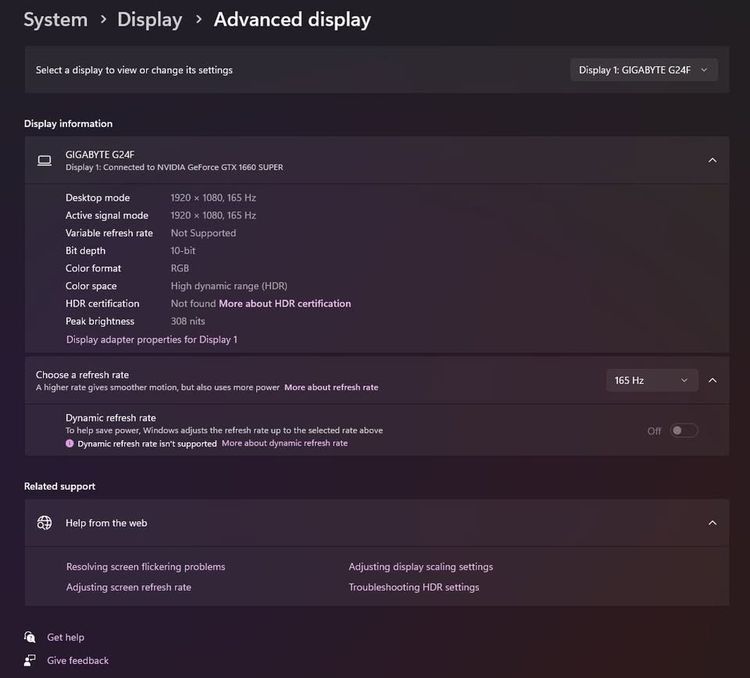Collapse the GIGABYTE G24F display information section
This screenshot has height=678, width=750.
click(x=712, y=160)
